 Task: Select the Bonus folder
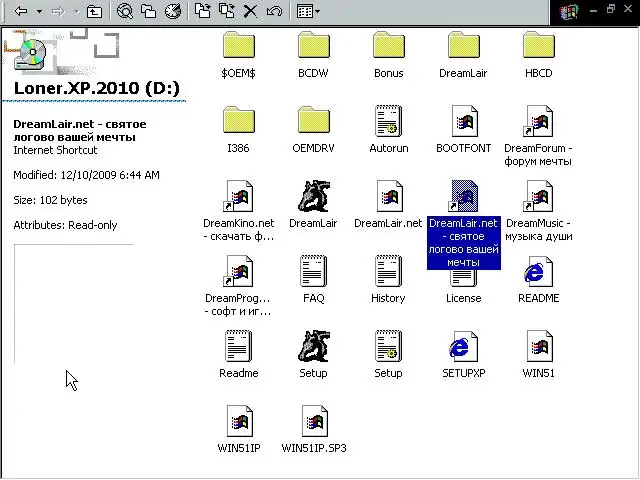pyautogui.click(x=389, y=55)
